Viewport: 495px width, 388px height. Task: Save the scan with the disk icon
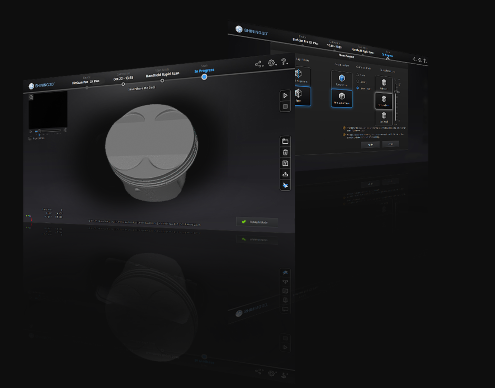point(285,163)
